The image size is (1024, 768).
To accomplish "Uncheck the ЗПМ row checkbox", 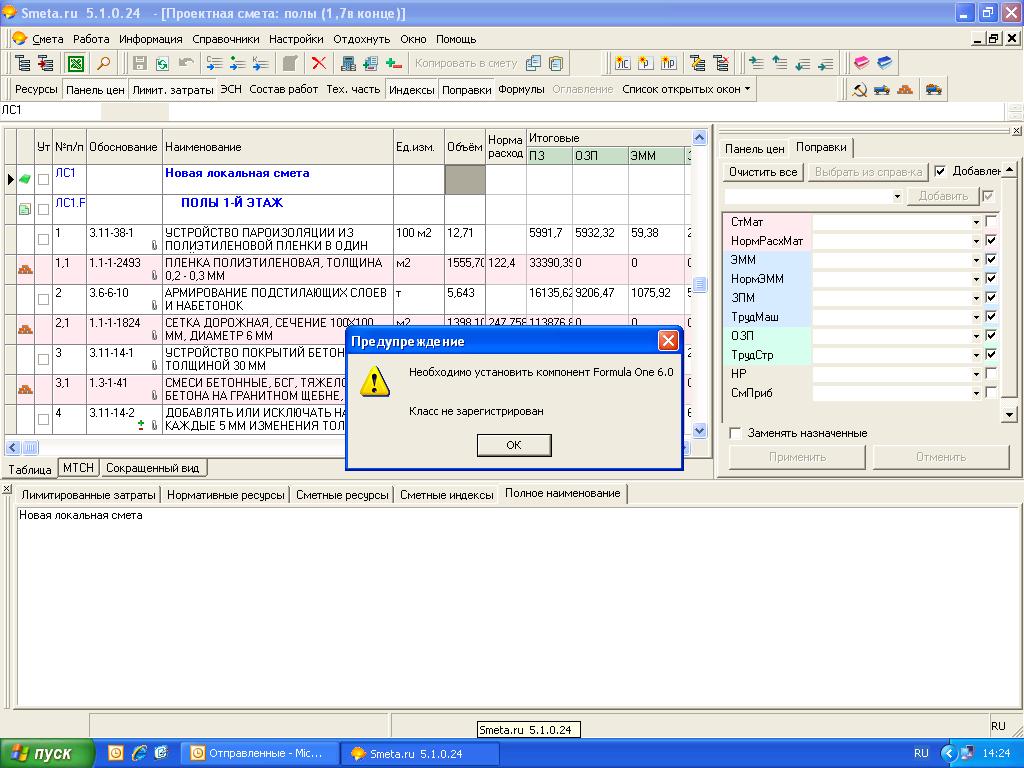I will 991,297.
